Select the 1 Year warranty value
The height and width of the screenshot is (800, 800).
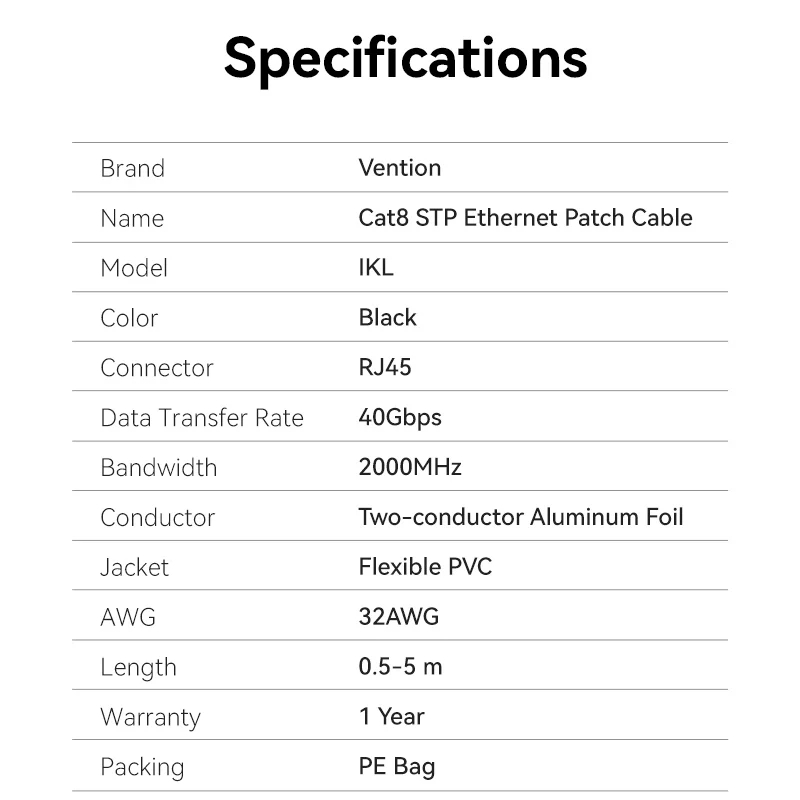click(391, 716)
